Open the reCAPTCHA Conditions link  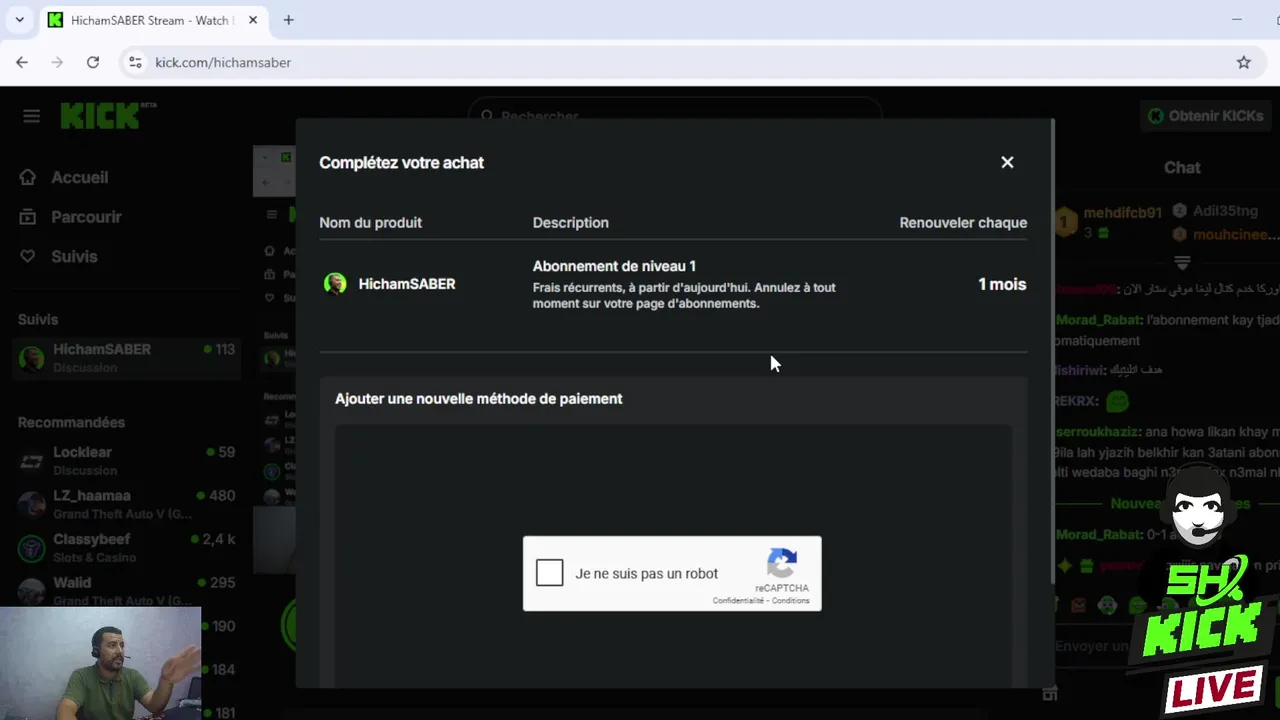(791, 601)
